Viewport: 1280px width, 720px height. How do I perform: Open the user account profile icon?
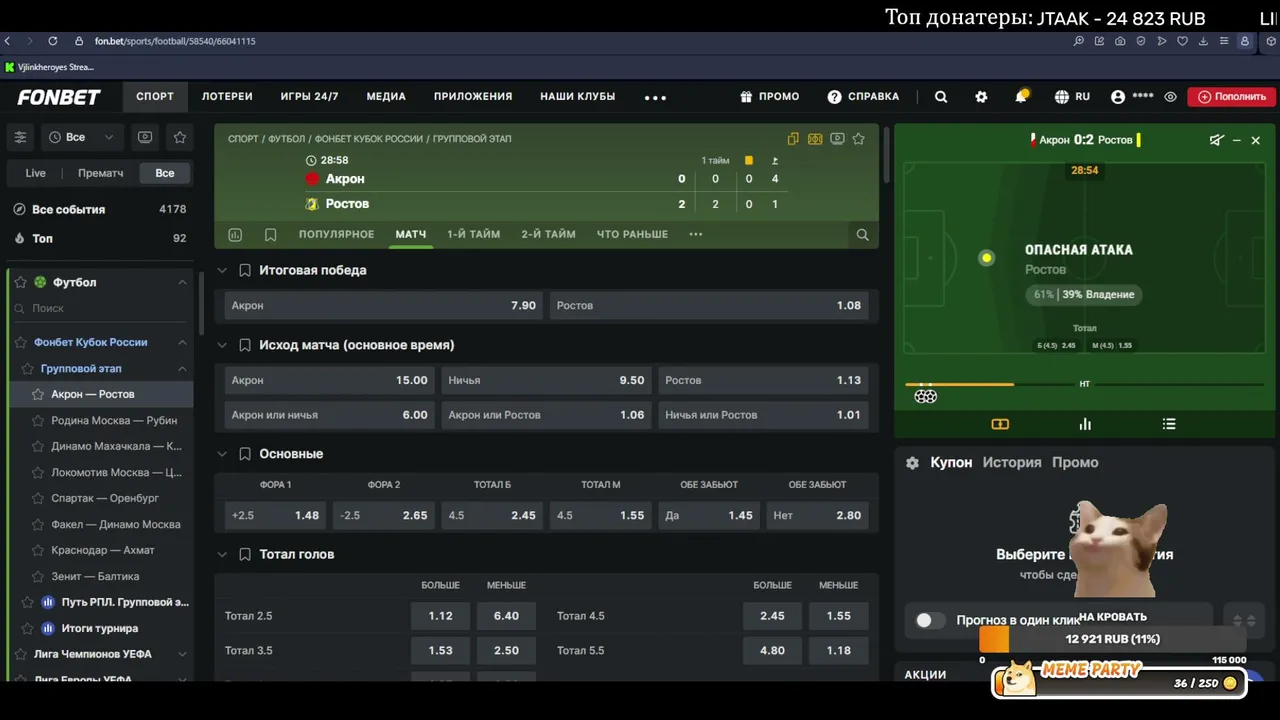click(x=1118, y=97)
